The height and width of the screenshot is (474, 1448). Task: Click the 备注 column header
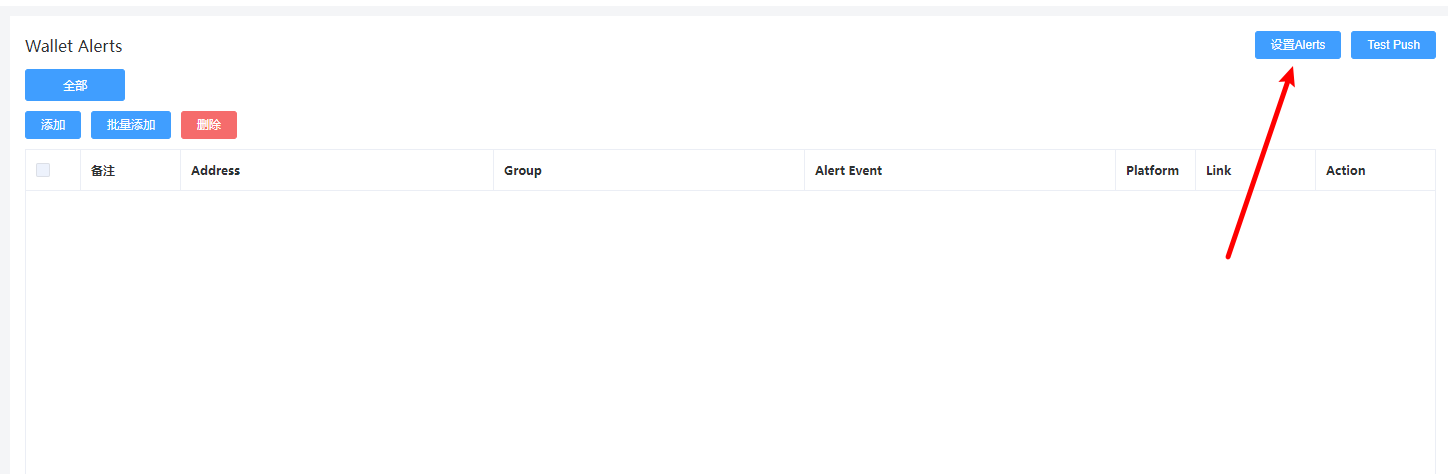103,171
